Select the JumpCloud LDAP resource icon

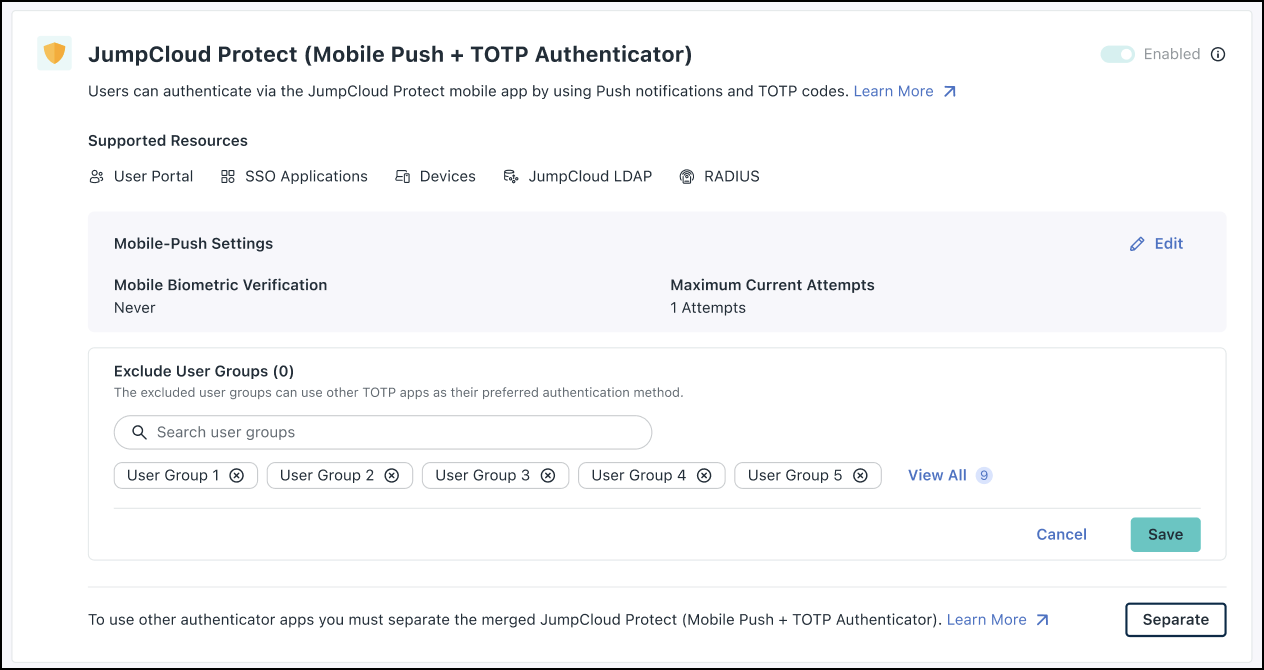(511, 176)
